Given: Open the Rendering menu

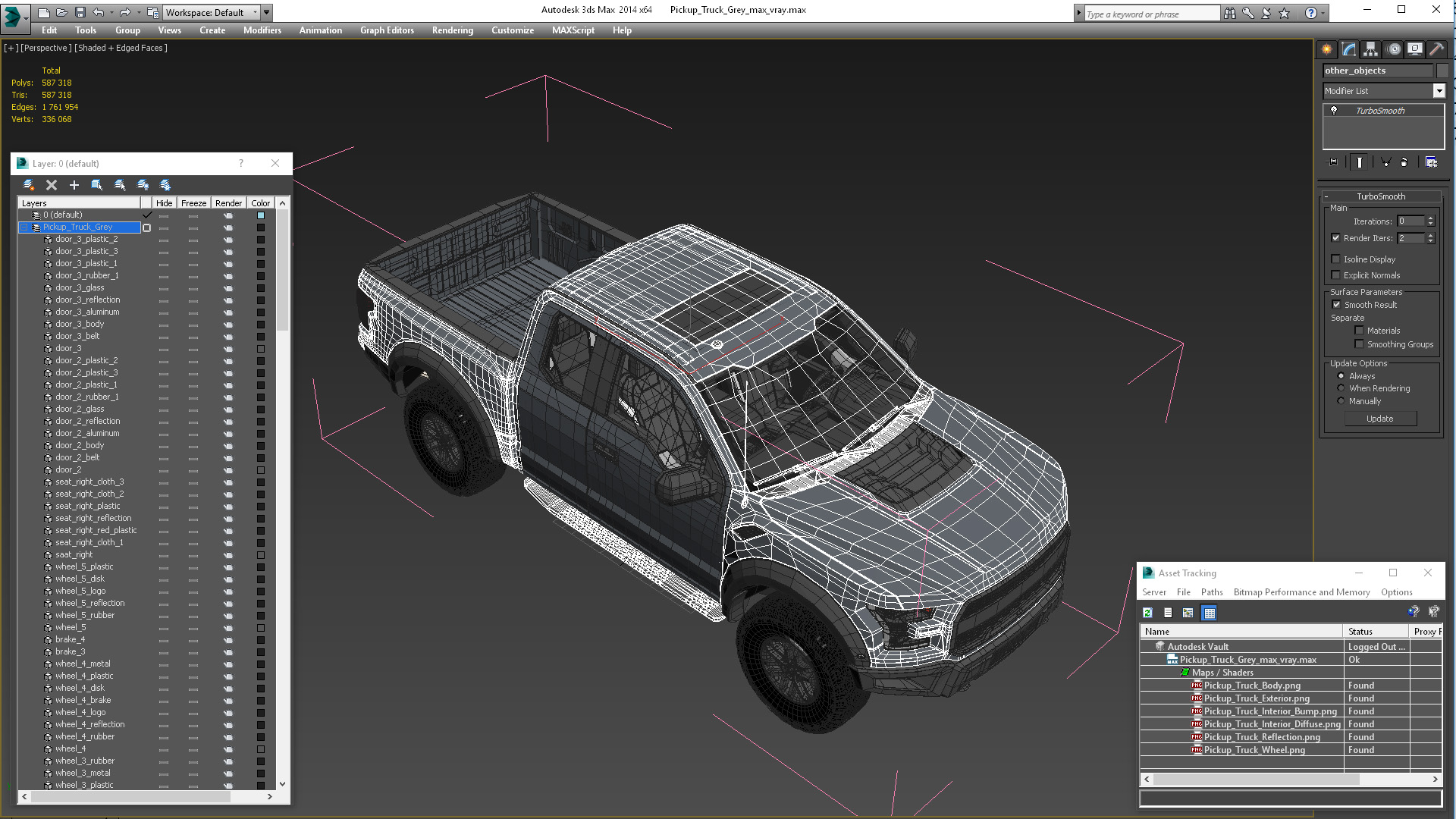Looking at the screenshot, I should (453, 30).
